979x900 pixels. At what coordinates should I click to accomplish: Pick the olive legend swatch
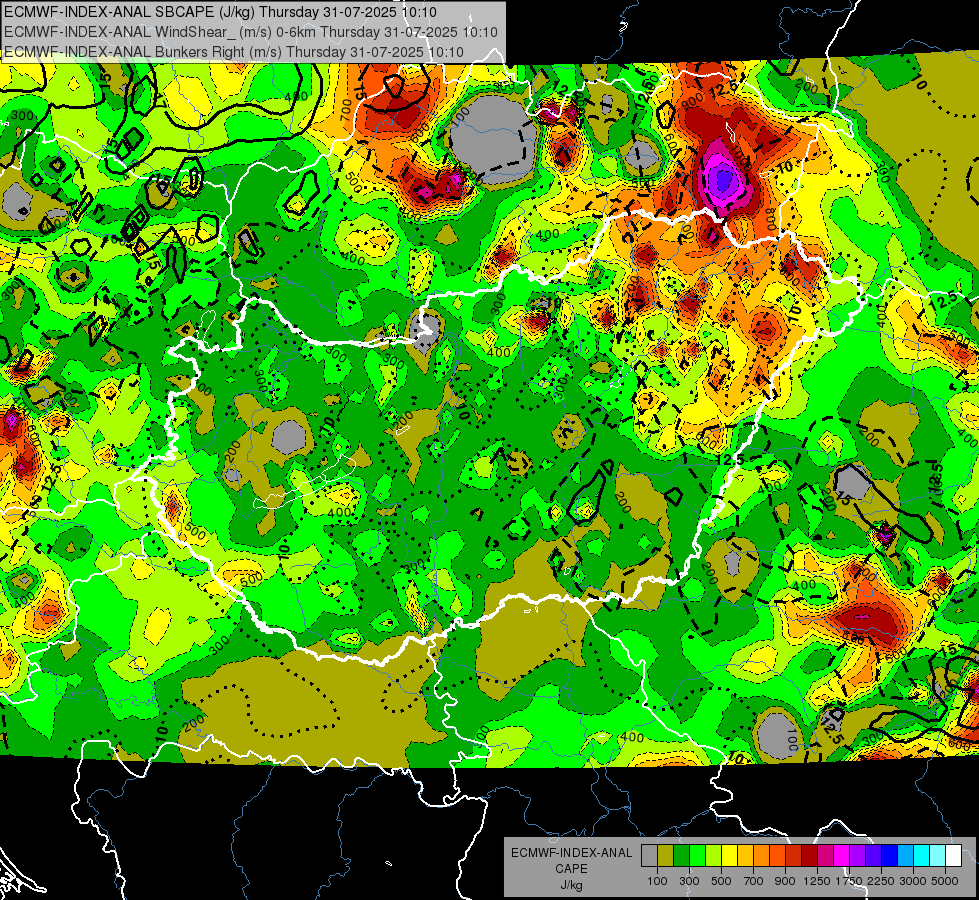pos(666,855)
